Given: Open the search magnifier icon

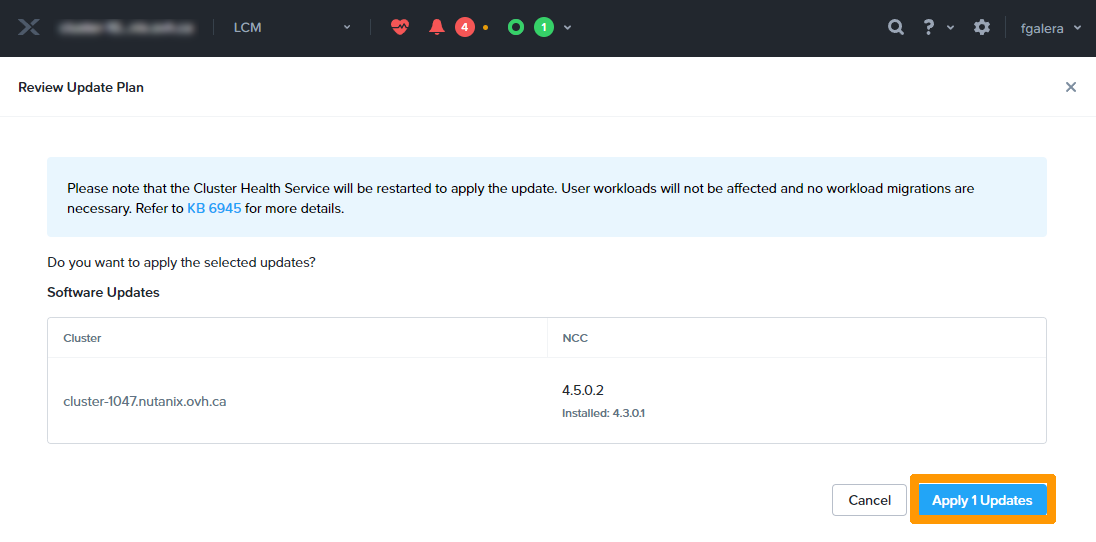Looking at the screenshot, I should [x=896, y=27].
